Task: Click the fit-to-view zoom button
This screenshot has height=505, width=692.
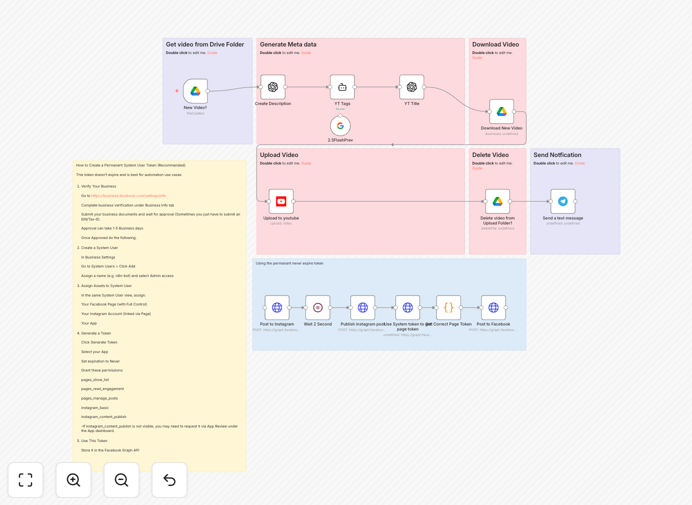Action: pyautogui.click(x=26, y=480)
